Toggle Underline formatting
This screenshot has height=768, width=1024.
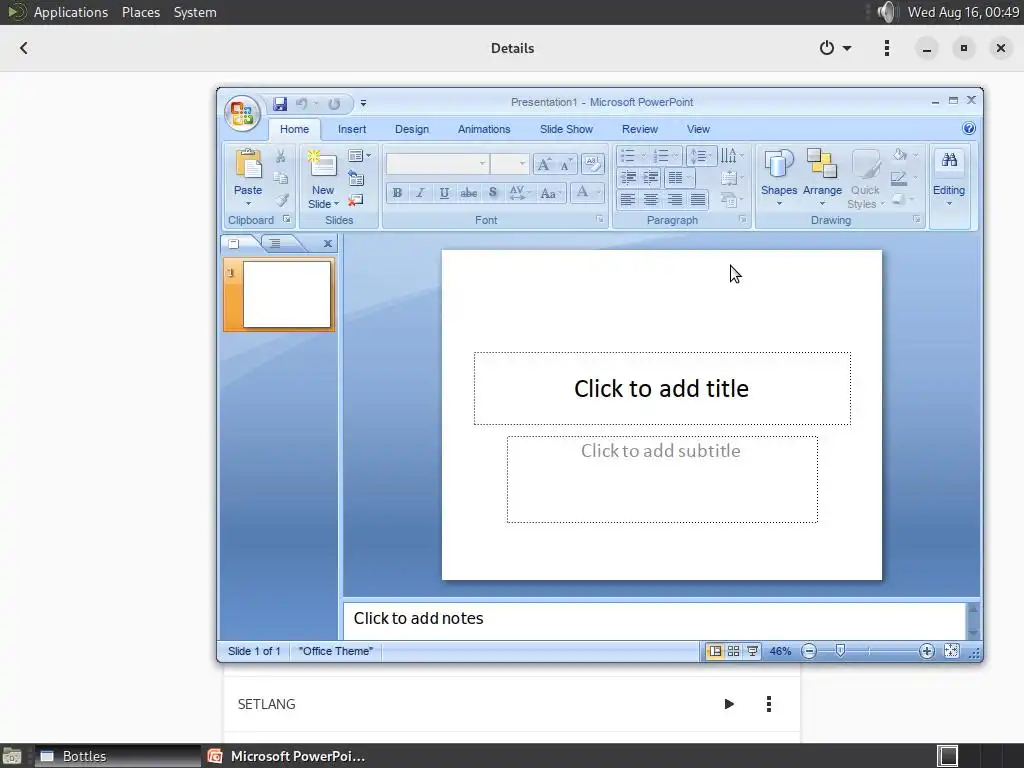tap(444, 193)
